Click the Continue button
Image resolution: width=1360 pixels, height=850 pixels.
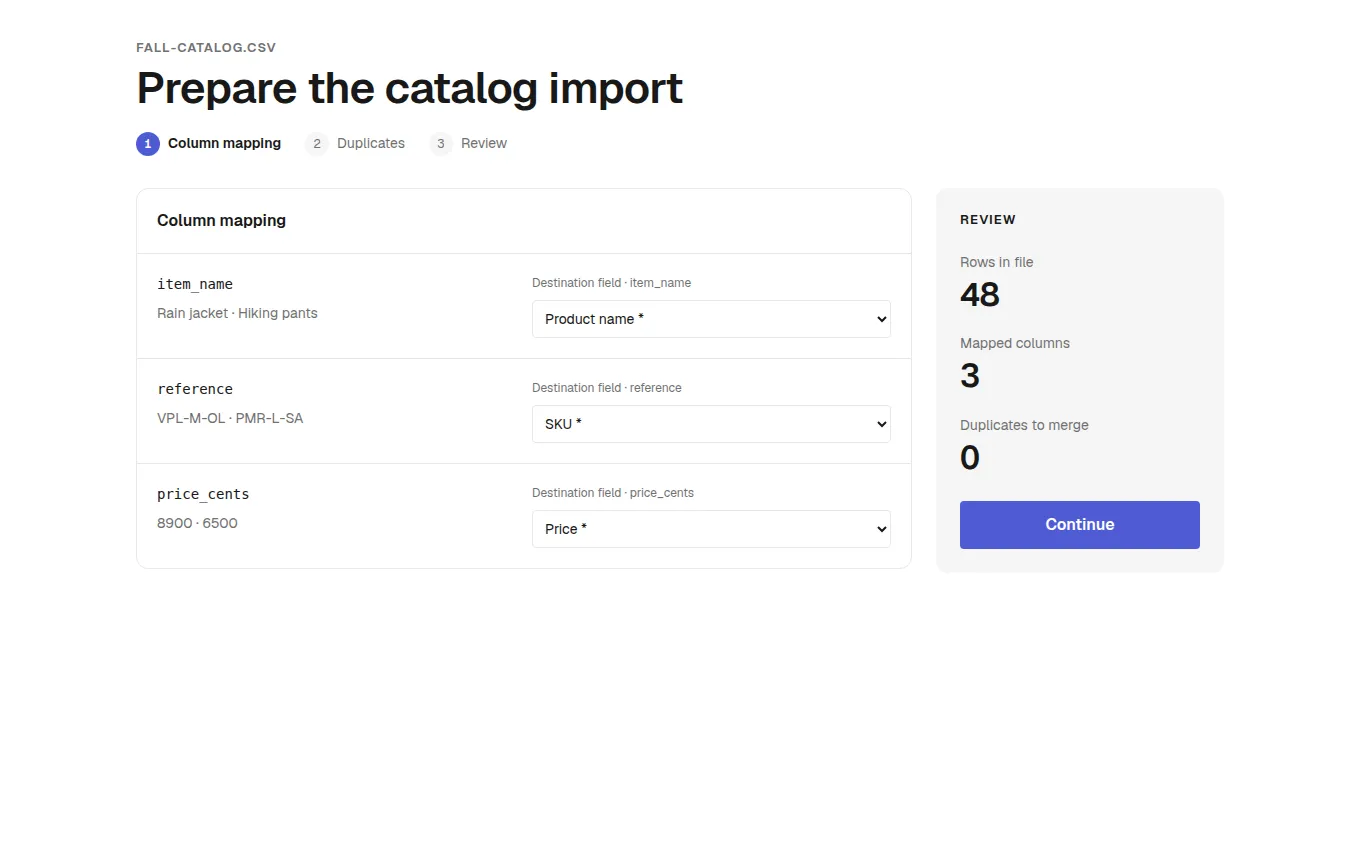[x=1080, y=525]
